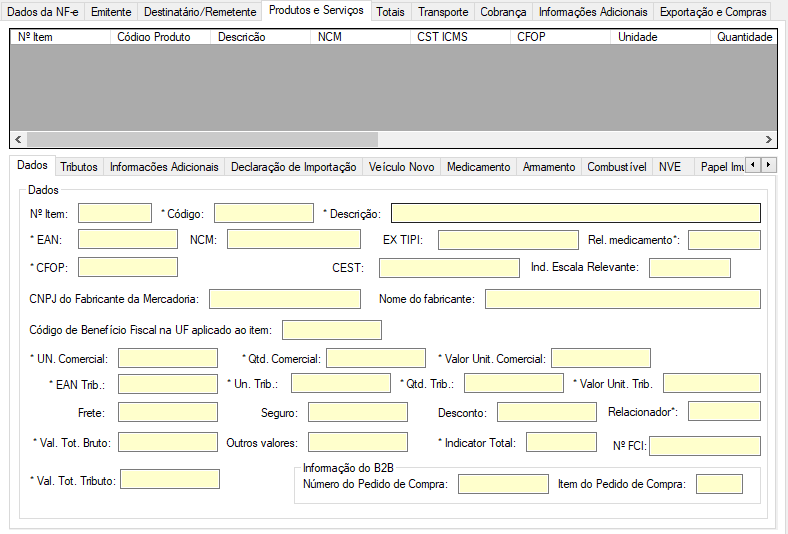Switch to the Combustível sub-tab
Screen dimensions: 788x534
click(617, 167)
